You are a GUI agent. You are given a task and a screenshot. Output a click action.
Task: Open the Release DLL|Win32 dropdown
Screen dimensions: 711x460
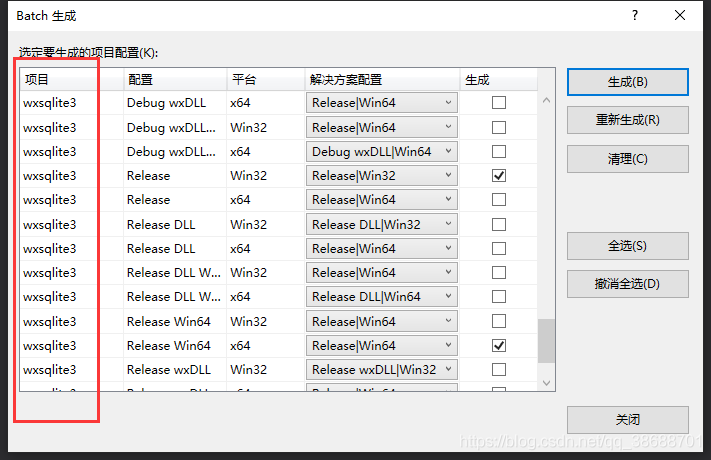pyautogui.click(x=382, y=225)
